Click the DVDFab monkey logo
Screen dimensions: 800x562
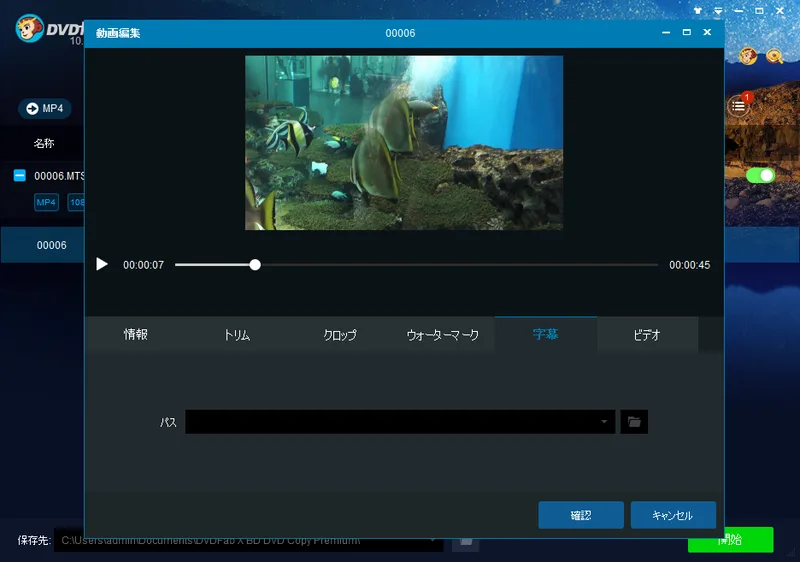point(30,29)
